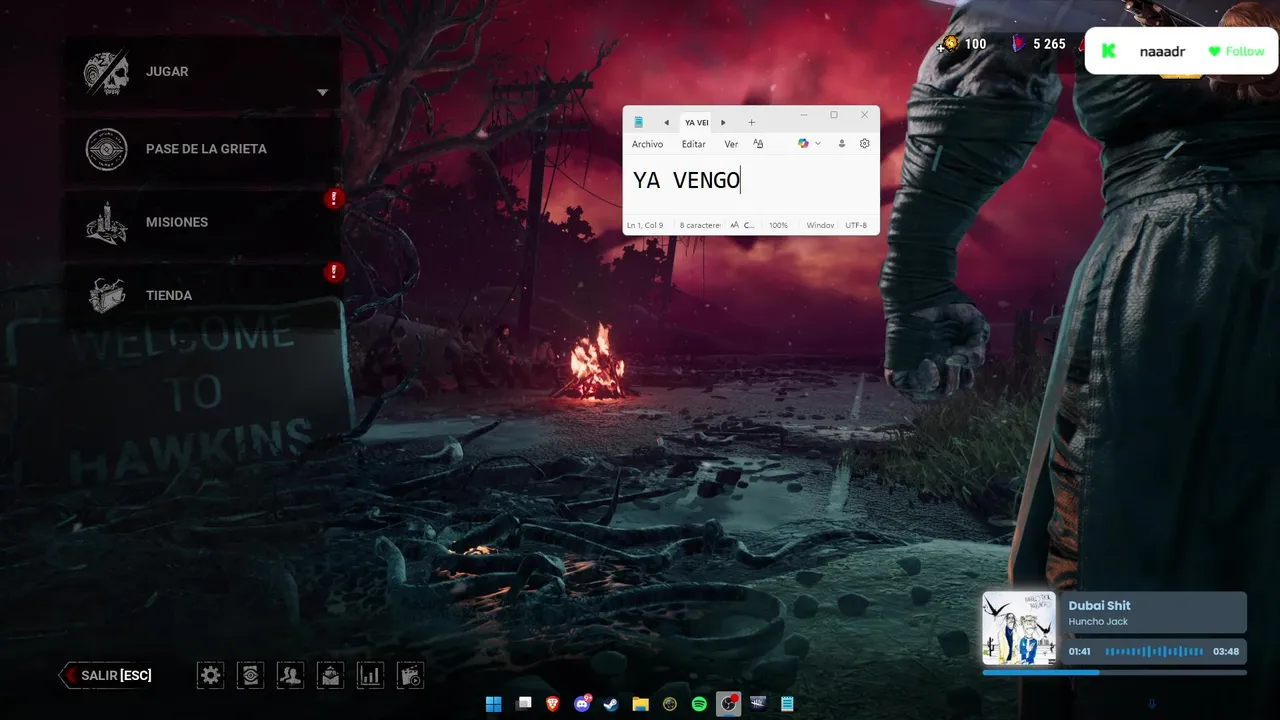The width and height of the screenshot is (1280, 720).
Task: Click the Notepad app icon in title bar
Action: click(x=638, y=122)
